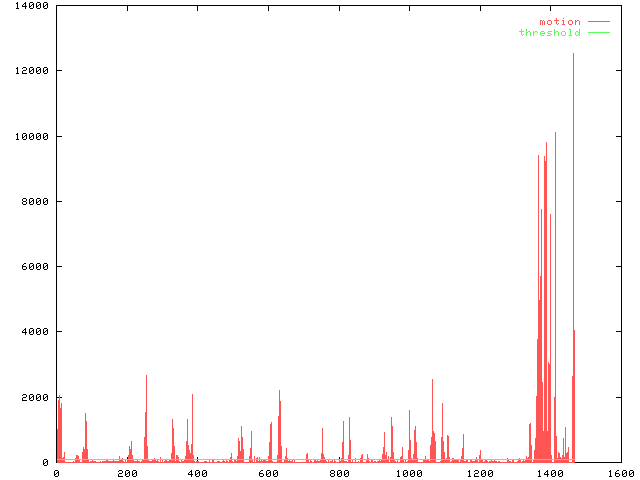Pick the 10000 y-axis tick label
This screenshot has width=640, height=480.
pyautogui.click(x=33, y=136)
